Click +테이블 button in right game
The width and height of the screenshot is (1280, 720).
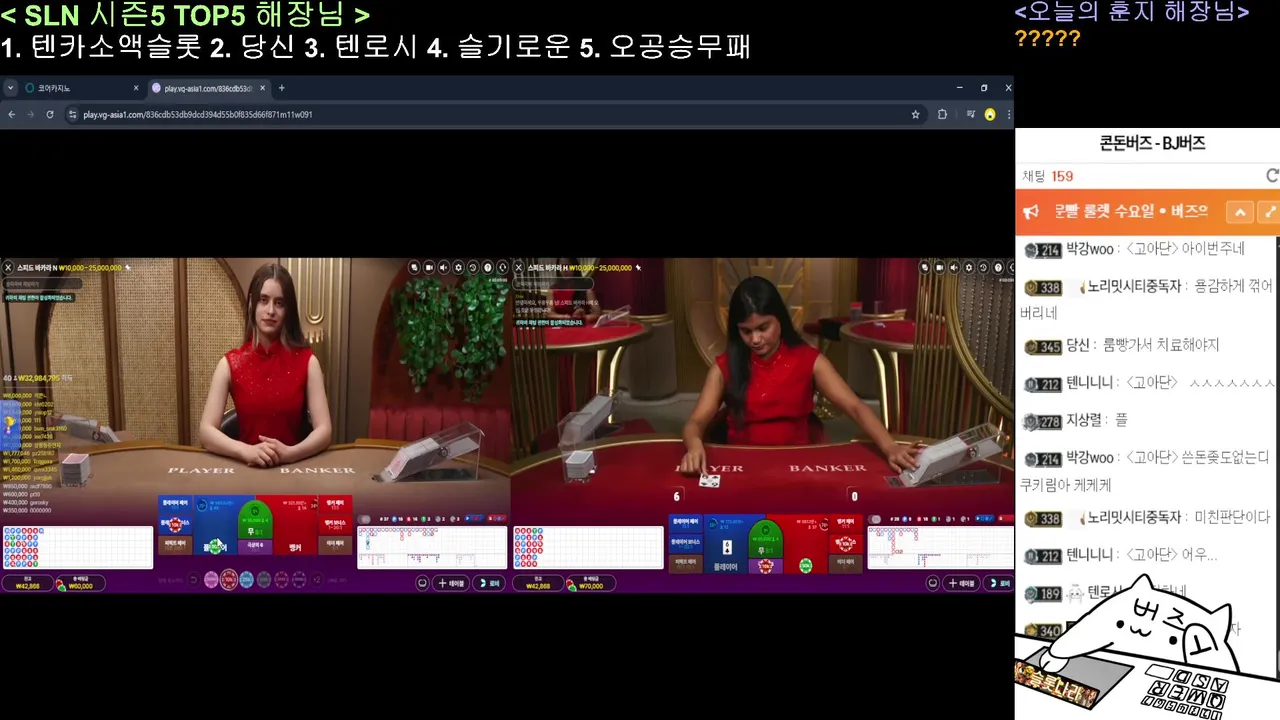[961, 583]
